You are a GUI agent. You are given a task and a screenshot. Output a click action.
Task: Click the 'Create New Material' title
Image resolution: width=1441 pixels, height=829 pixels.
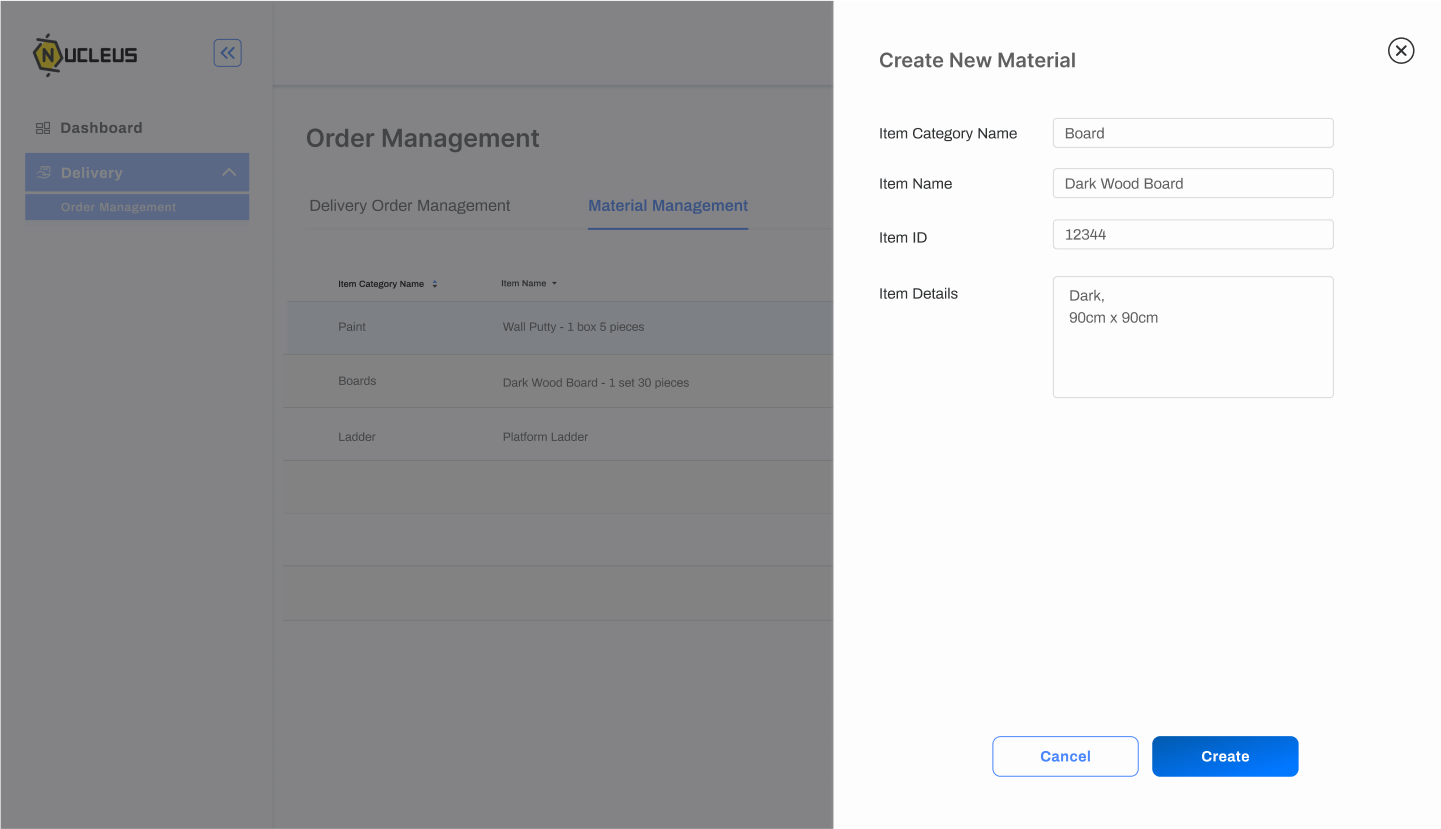pyautogui.click(x=977, y=60)
